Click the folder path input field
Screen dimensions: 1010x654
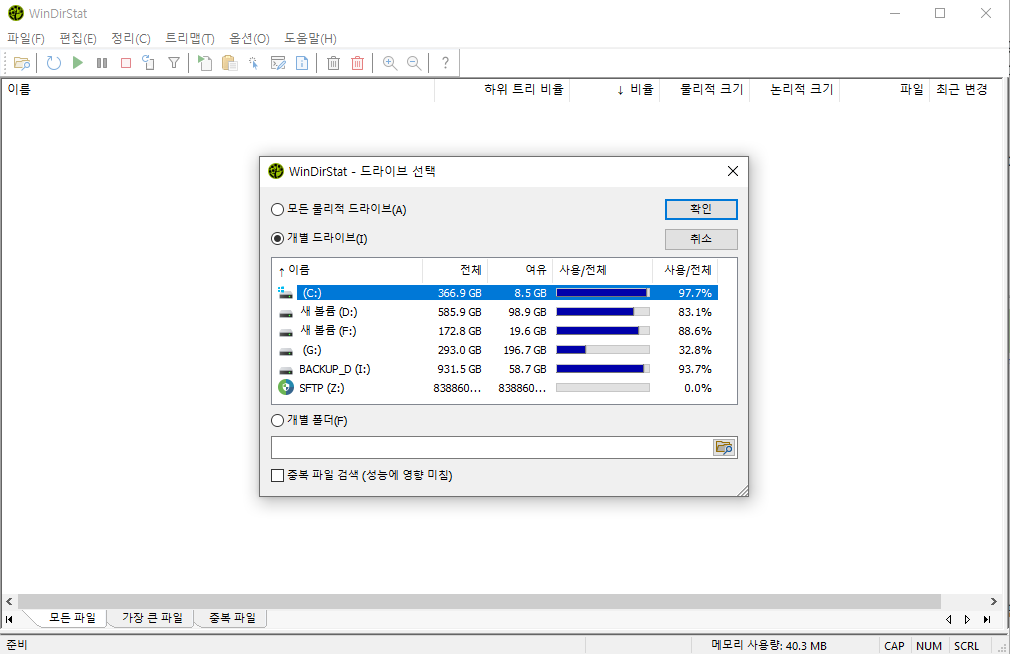click(492, 447)
